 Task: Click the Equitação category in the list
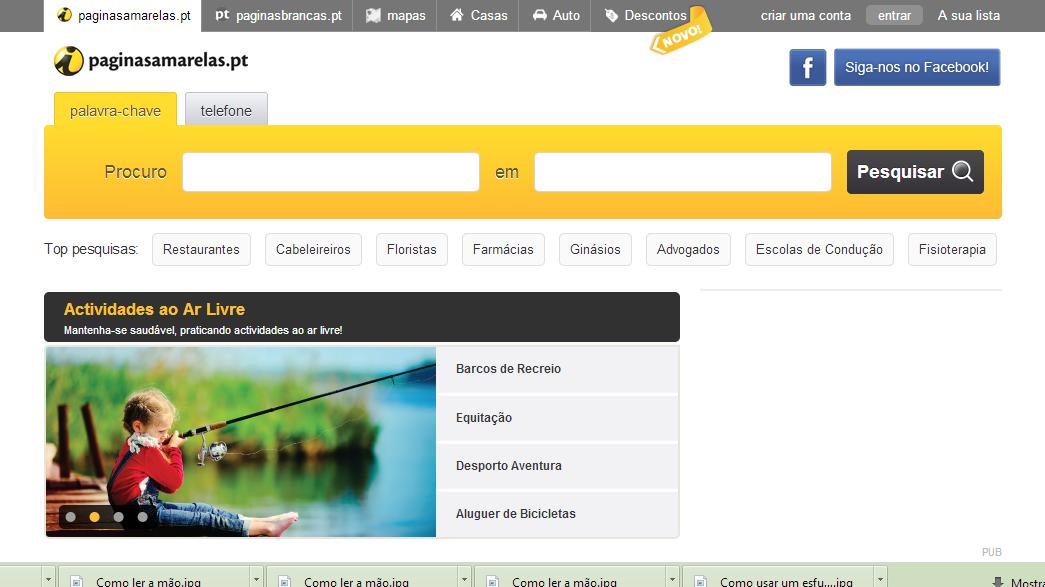[484, 418]
